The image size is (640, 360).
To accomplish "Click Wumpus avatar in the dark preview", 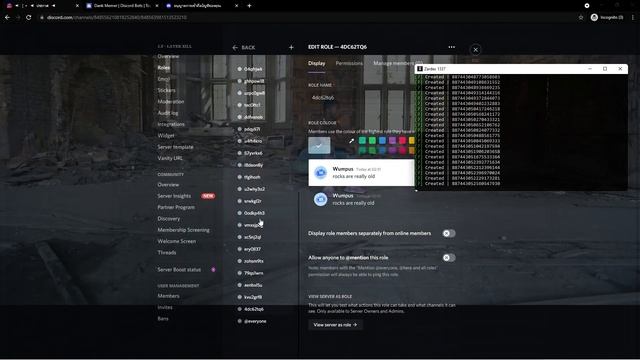I will click(320, 199).
